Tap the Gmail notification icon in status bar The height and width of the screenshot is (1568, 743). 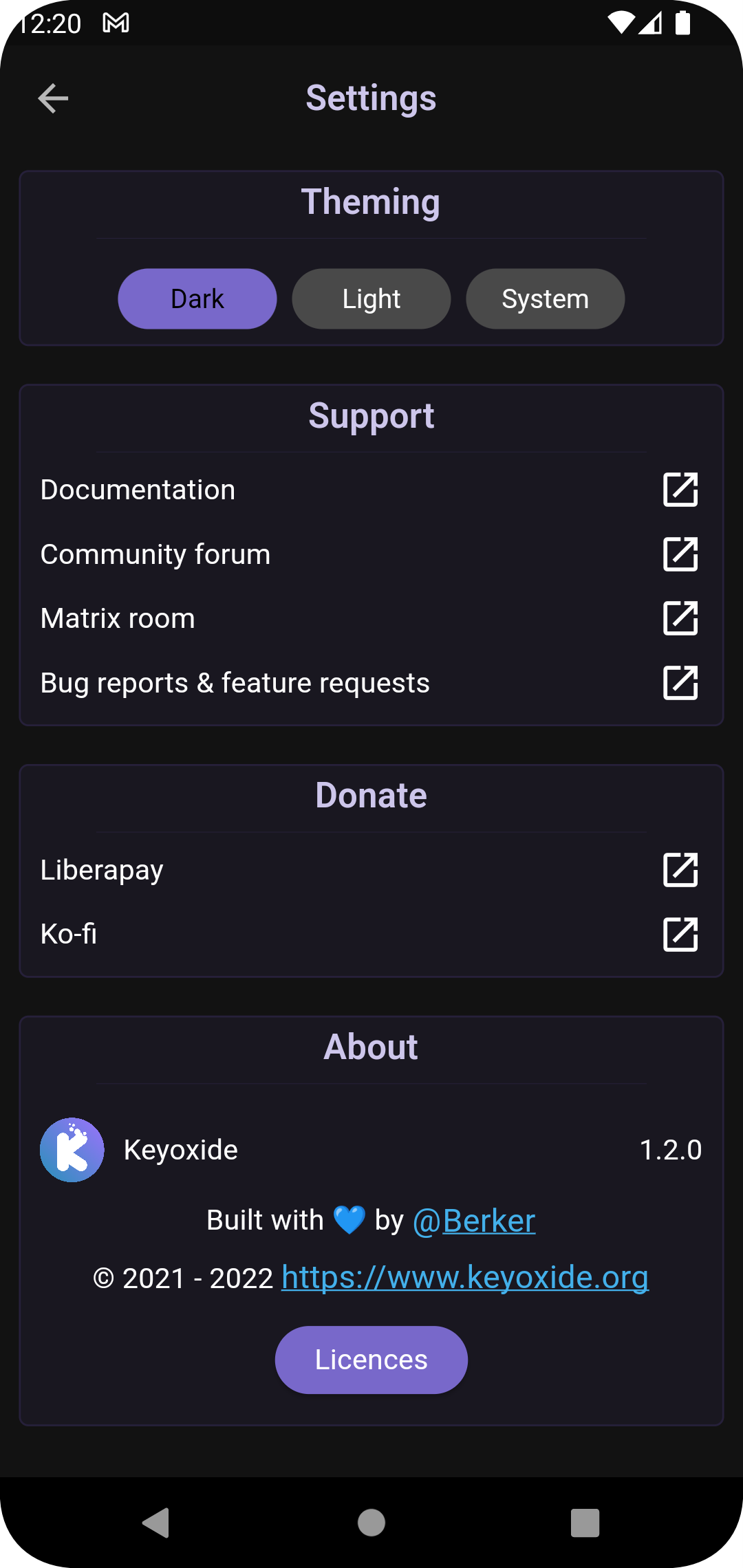coord(116,23)
